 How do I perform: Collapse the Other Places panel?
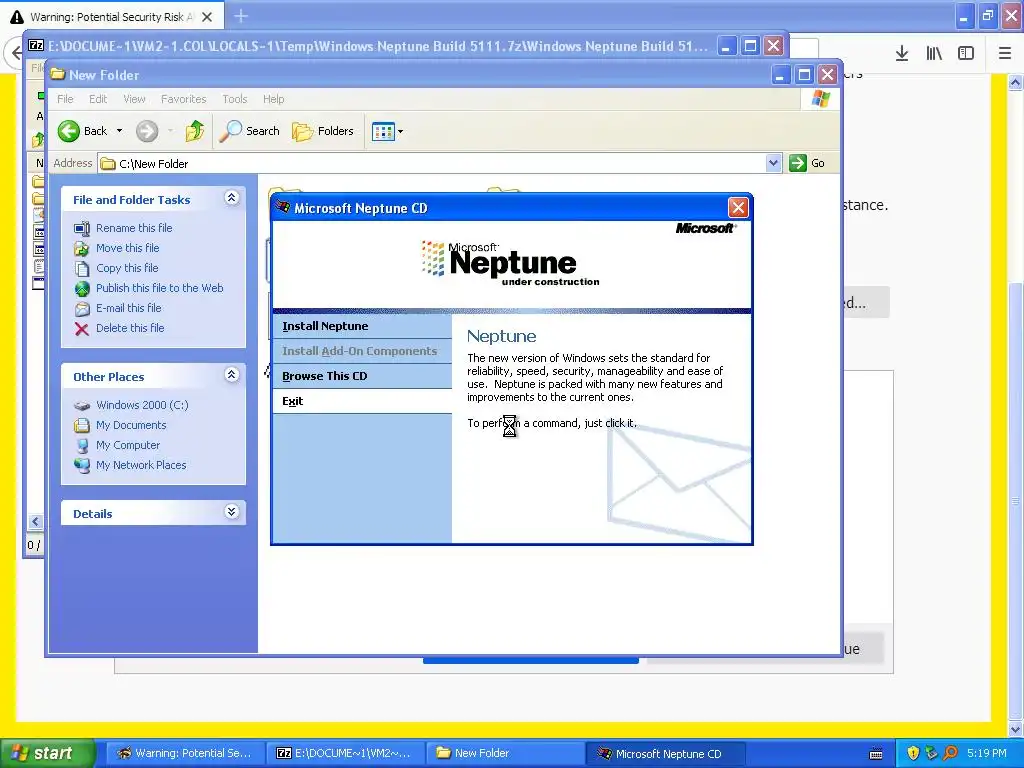(x=232, y=375)
